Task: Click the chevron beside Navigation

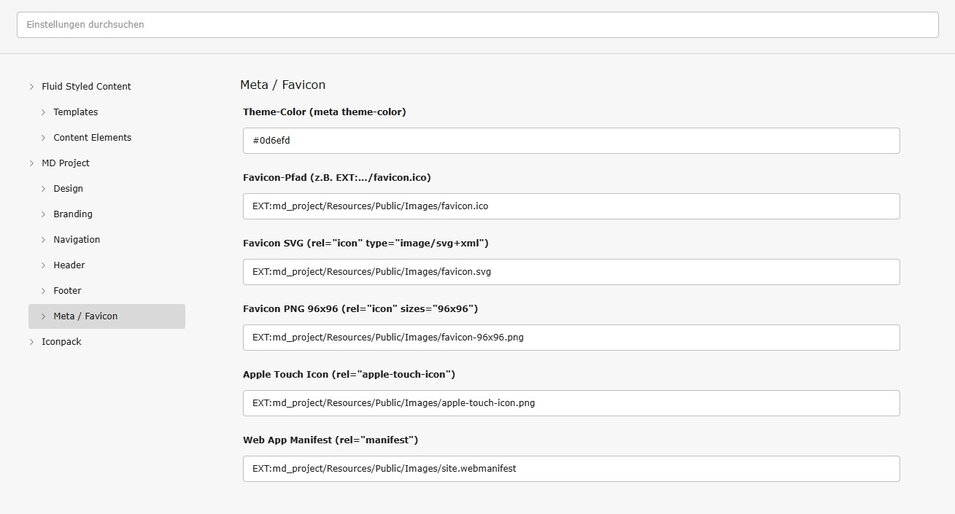Action: click(x=43, y=240)
